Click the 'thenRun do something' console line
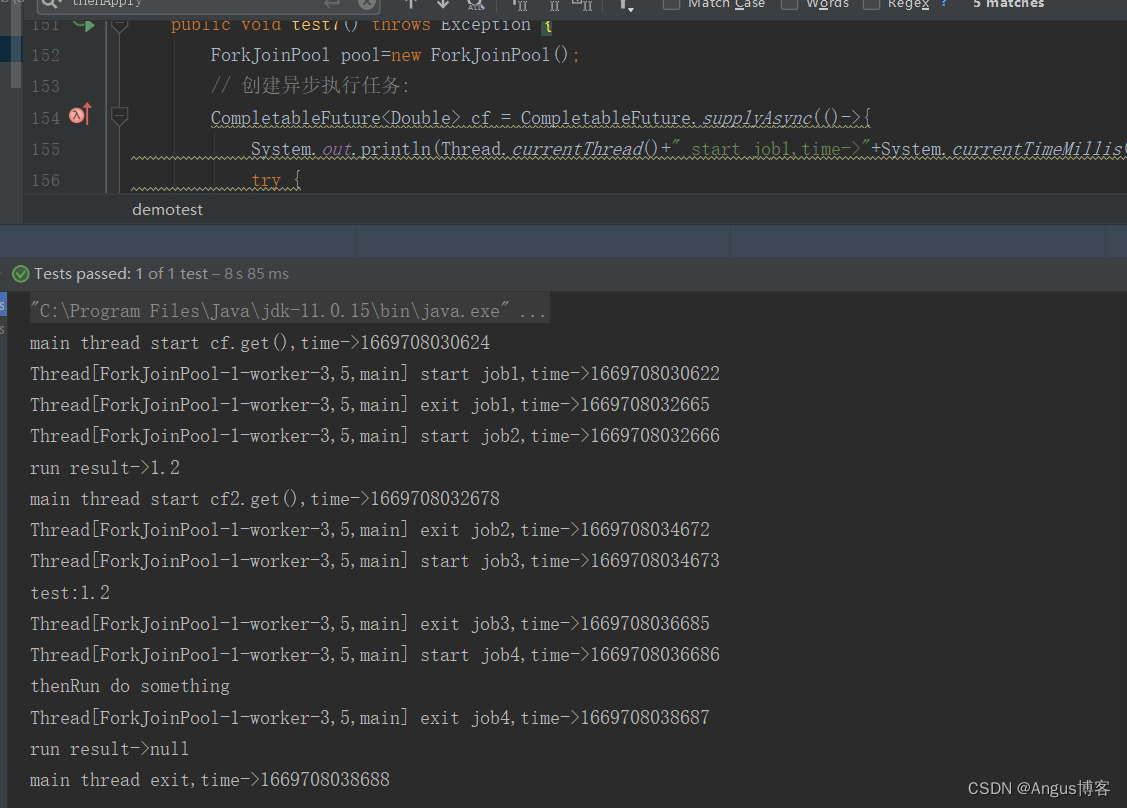Screen dimensions: 1127x808 click(130, 687)
